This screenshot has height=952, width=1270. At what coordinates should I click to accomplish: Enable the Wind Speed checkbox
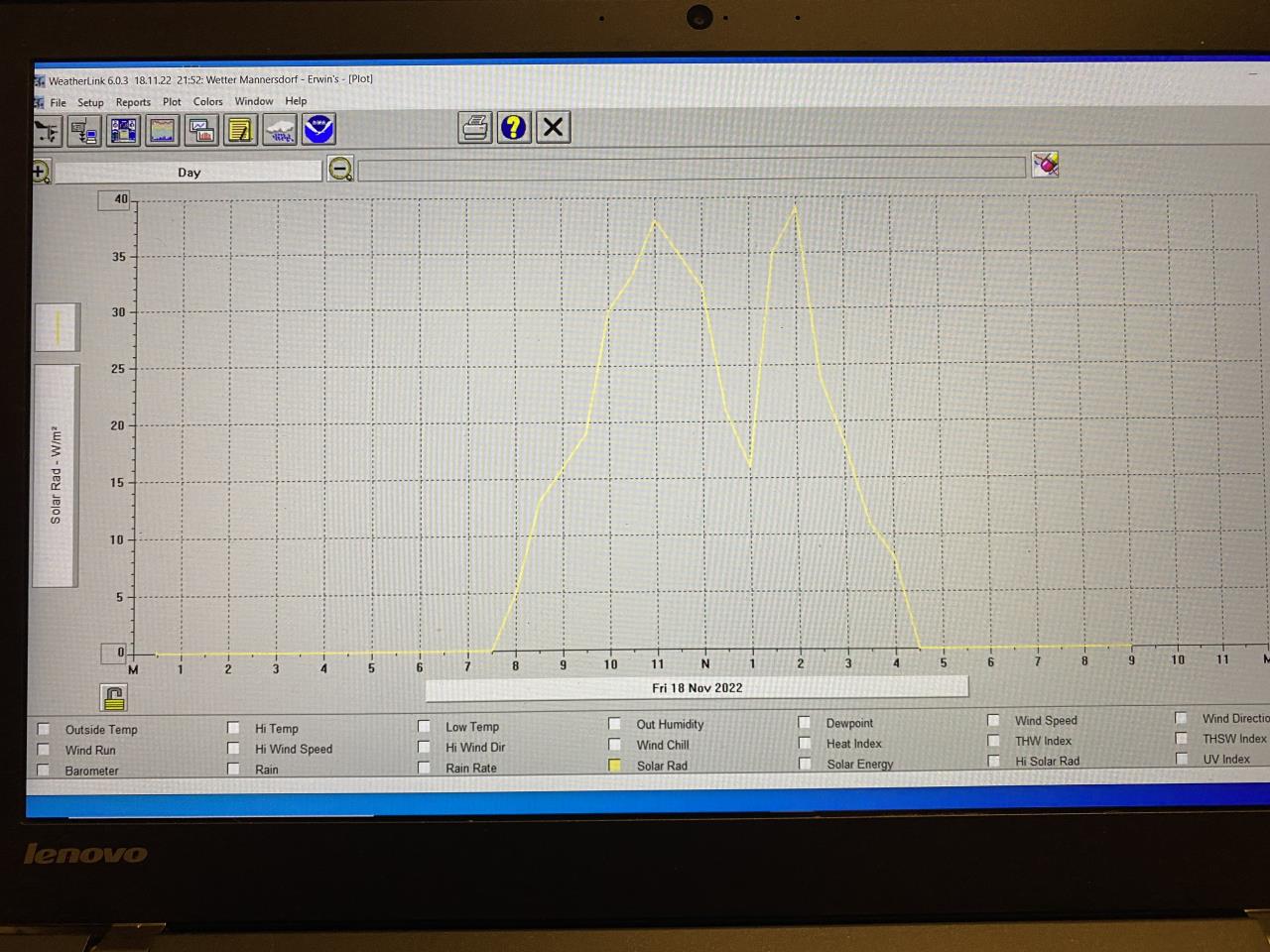point(993,720)
